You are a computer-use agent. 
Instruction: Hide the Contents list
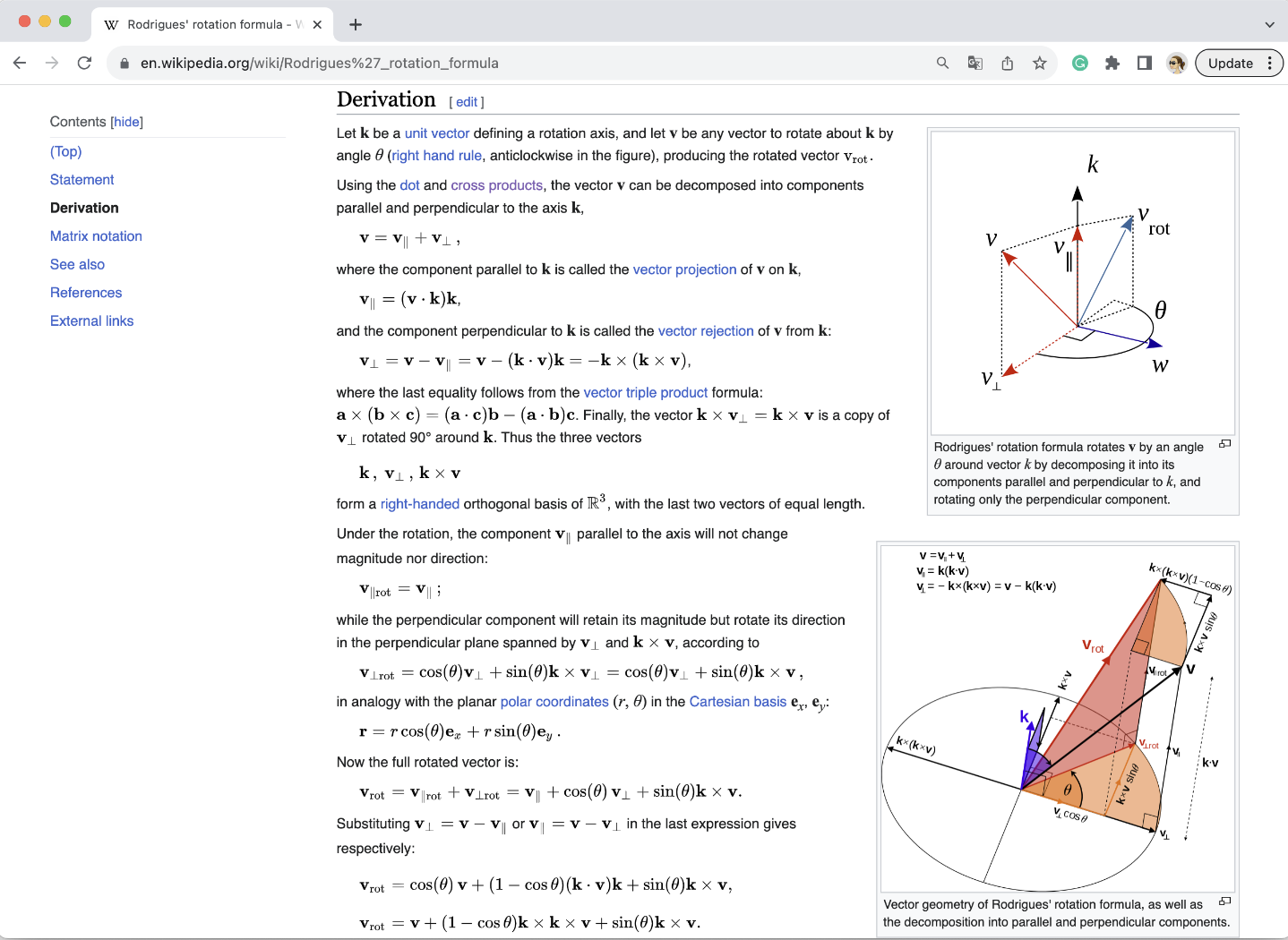(126, 121)
